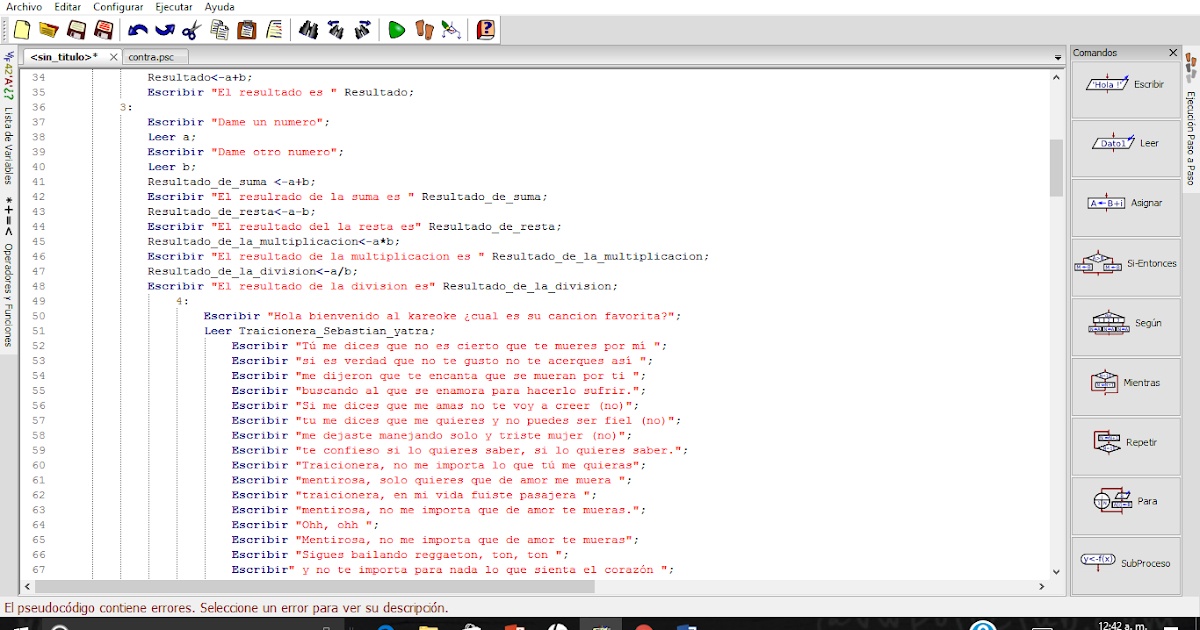Run the pseudocode with the green arrow
This screenshot has height=630, width=1200.
[396, 30]
